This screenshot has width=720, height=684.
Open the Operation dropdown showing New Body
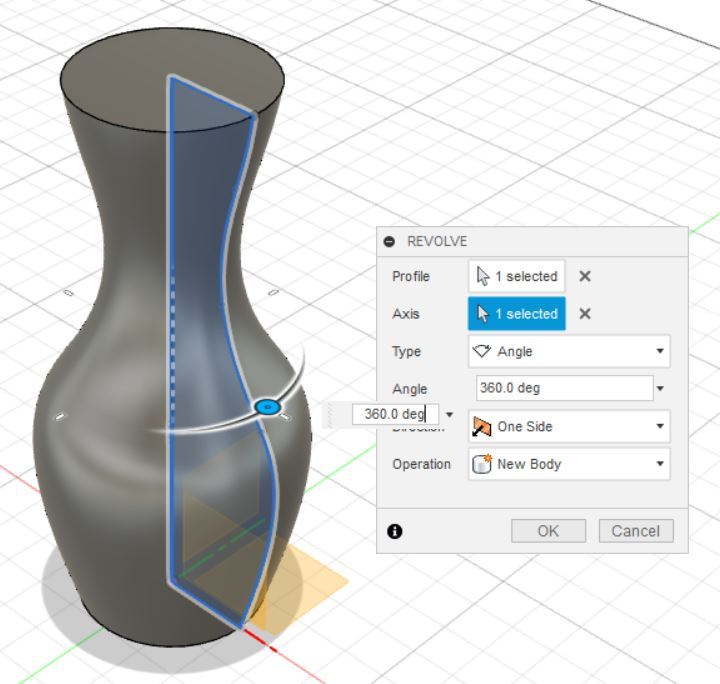pos(569,464)
